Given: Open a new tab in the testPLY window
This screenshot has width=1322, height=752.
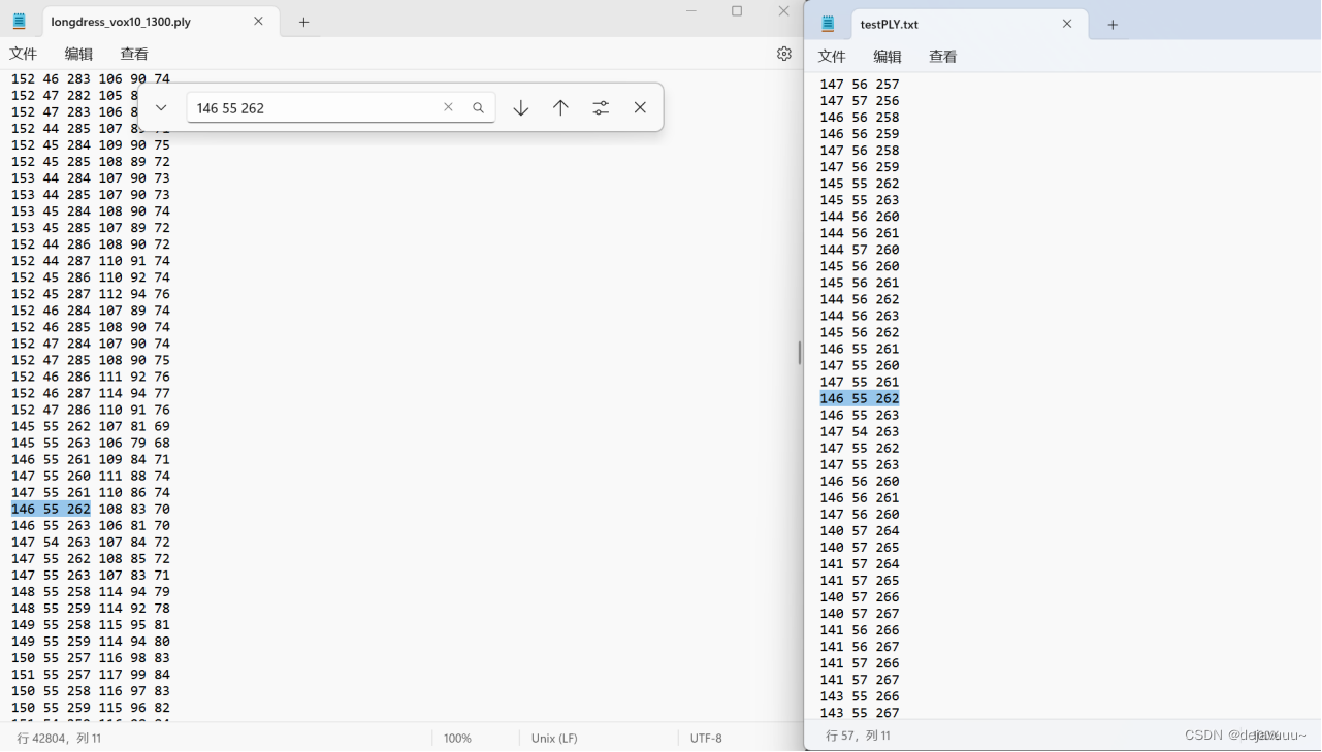Looking at the screenshot, I should (1112, 23).
